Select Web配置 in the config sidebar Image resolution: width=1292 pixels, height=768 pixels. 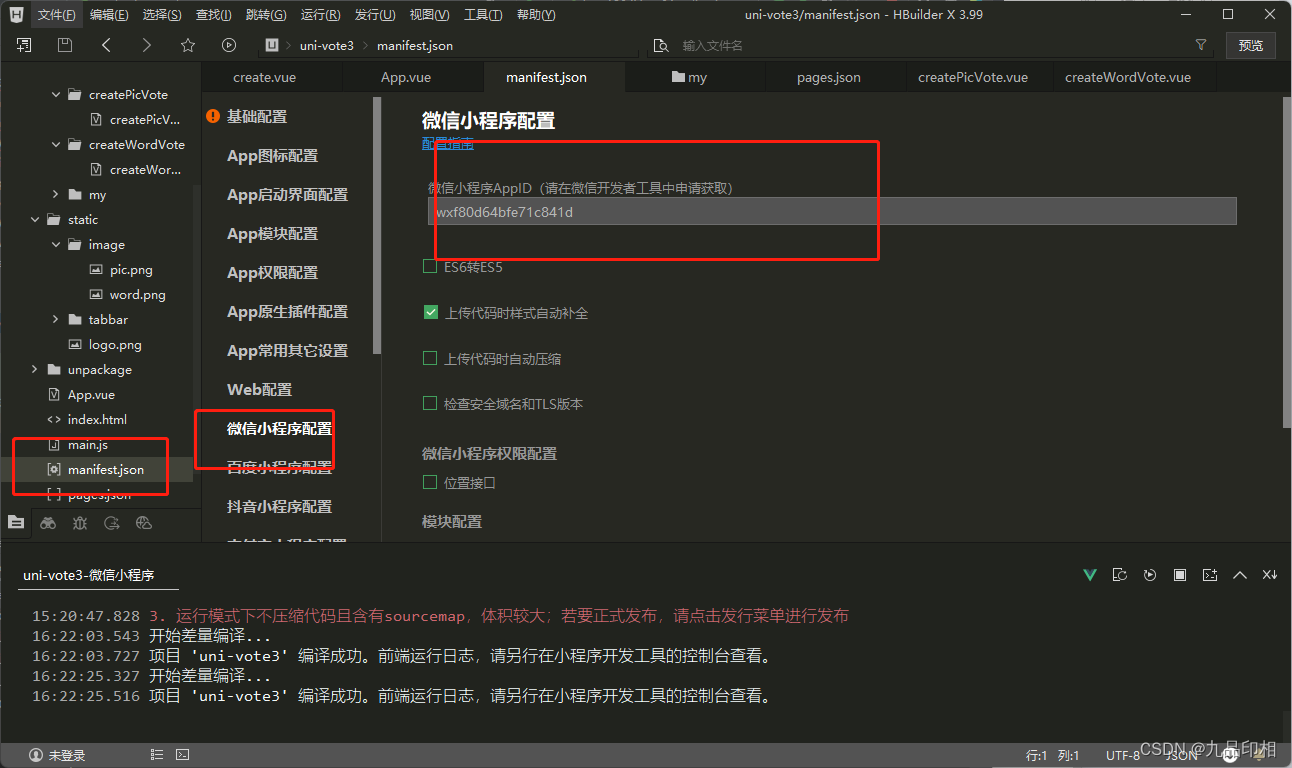click(260, 390)
